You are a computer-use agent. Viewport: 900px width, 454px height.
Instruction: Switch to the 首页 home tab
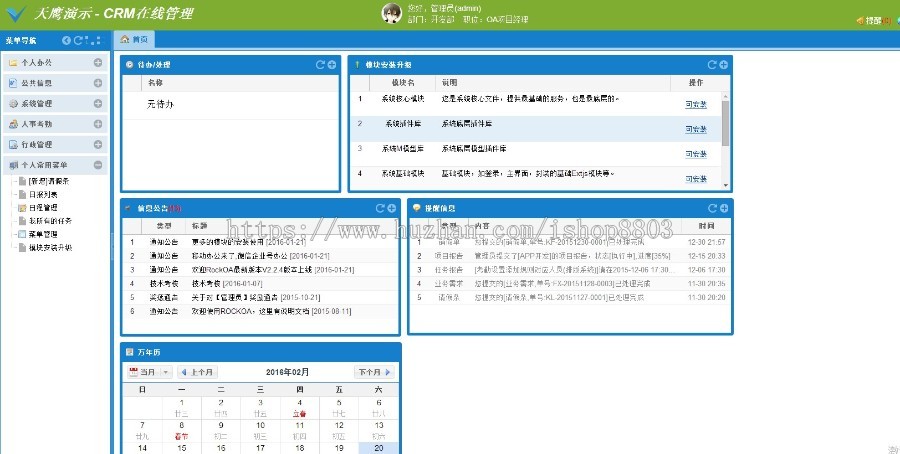coord(134,40)
